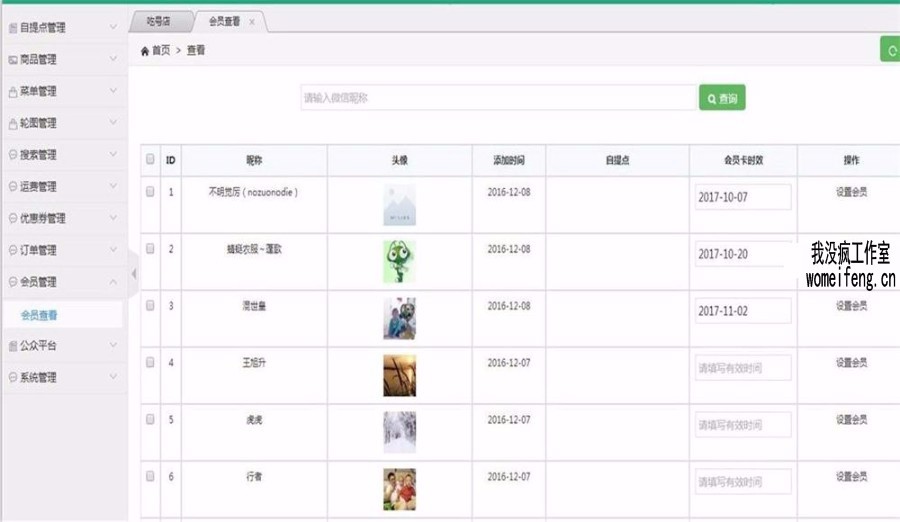900x522 pixels.
Task: Open the 系统管理 menu label
Action: pos(38,378)
